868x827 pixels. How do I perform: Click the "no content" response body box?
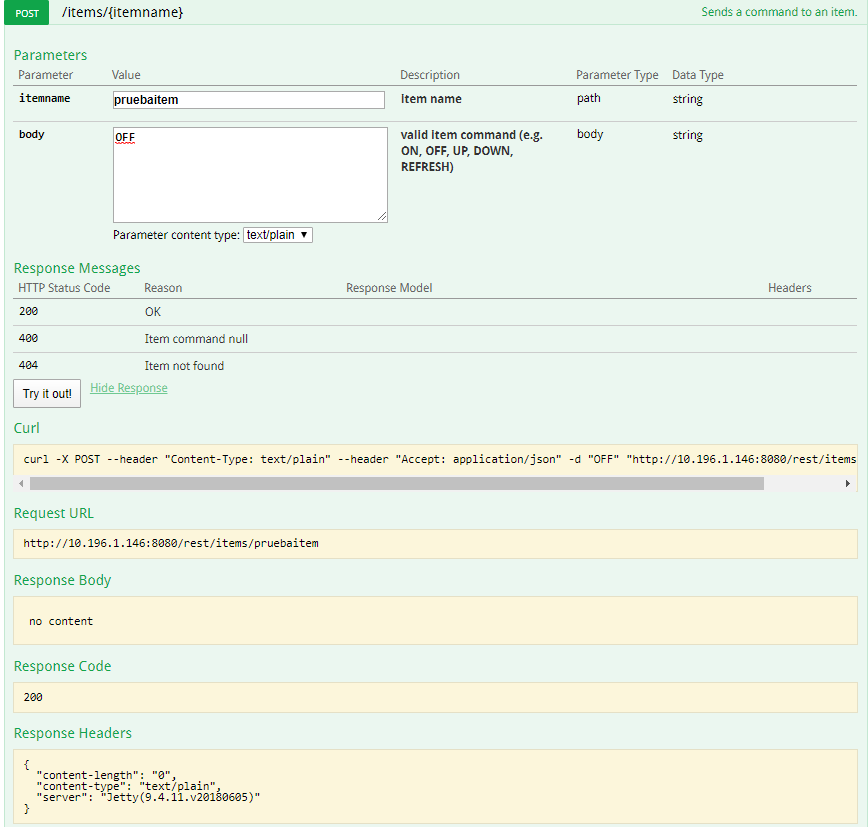pos(435,621)
